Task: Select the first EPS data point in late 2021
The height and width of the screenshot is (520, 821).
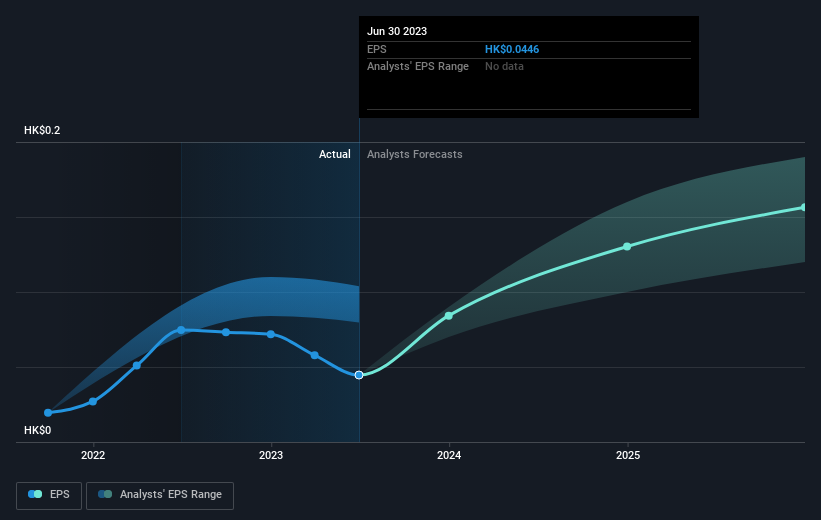Action: coord(48,413)
